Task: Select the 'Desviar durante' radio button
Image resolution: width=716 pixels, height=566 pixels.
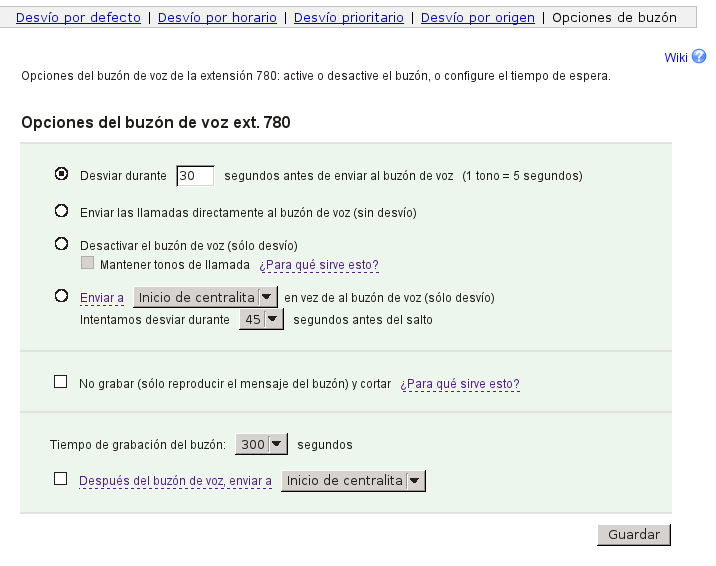Action: [61, 174]
